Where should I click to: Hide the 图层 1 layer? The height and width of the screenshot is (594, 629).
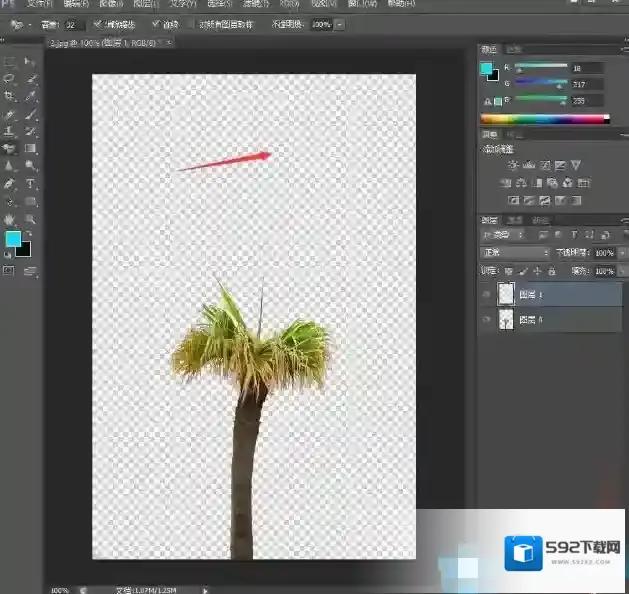486,294
